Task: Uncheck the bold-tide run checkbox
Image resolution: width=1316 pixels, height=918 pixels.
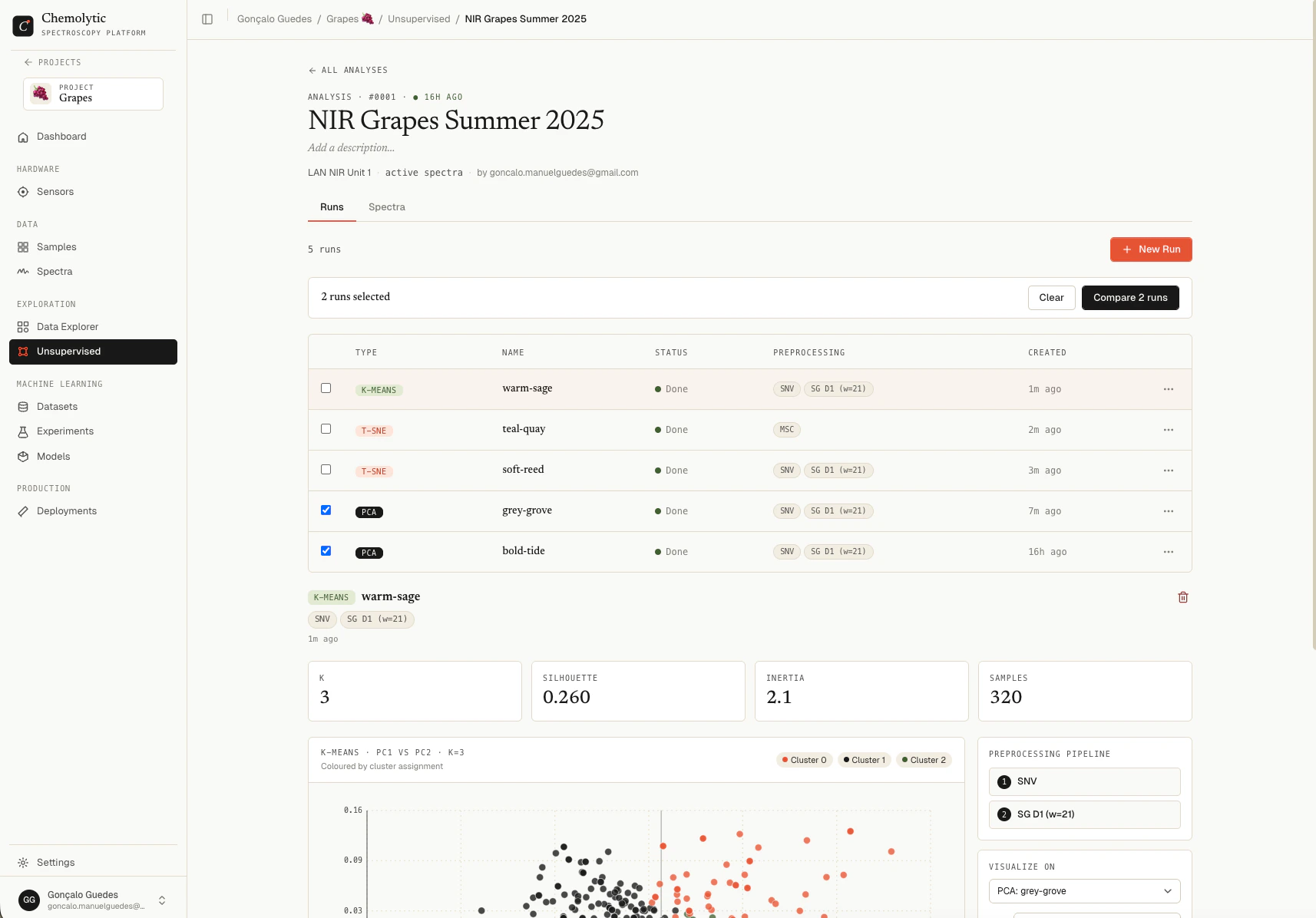Action: (326, 551)
